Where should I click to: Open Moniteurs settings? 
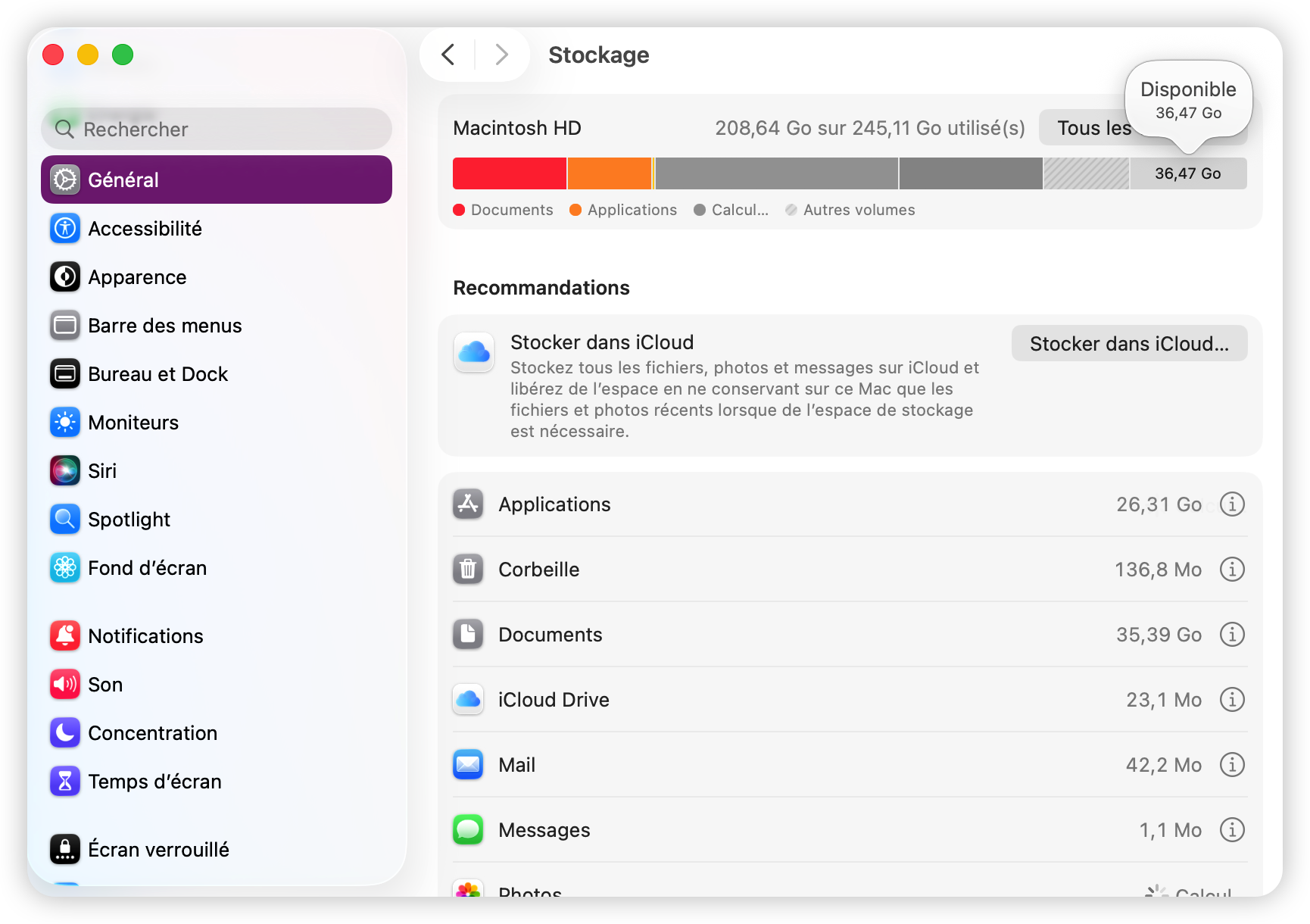[x=217, y=422]
